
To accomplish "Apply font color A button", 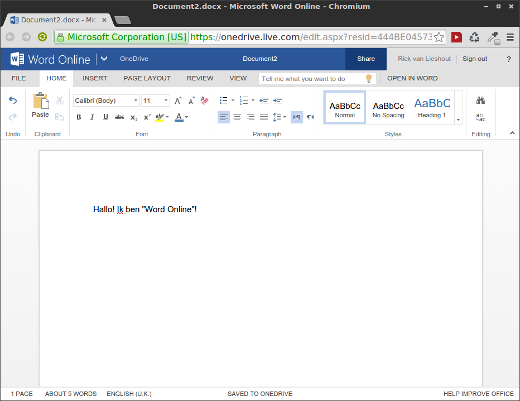I will point(179,117).
